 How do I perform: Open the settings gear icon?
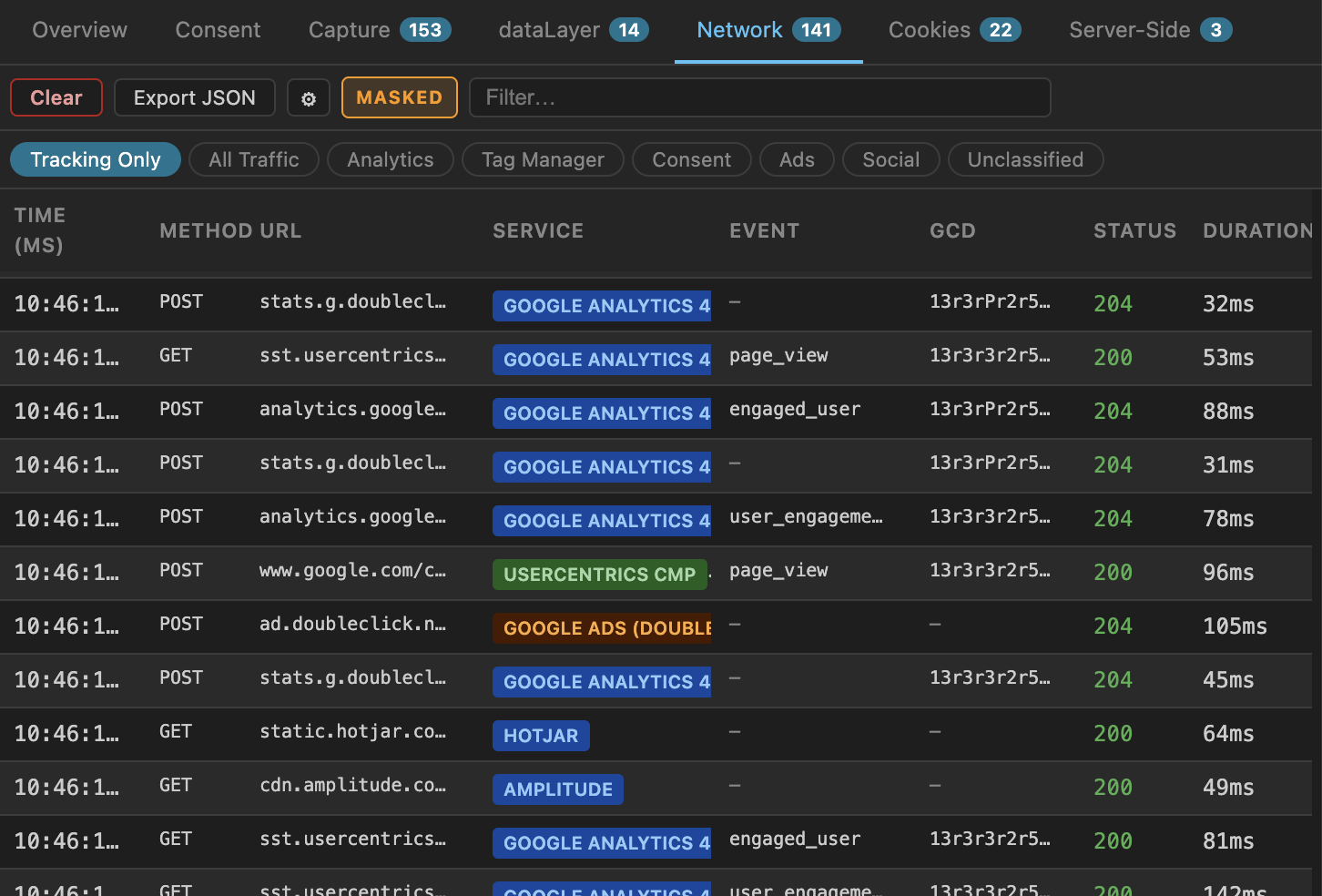(309, 98)
